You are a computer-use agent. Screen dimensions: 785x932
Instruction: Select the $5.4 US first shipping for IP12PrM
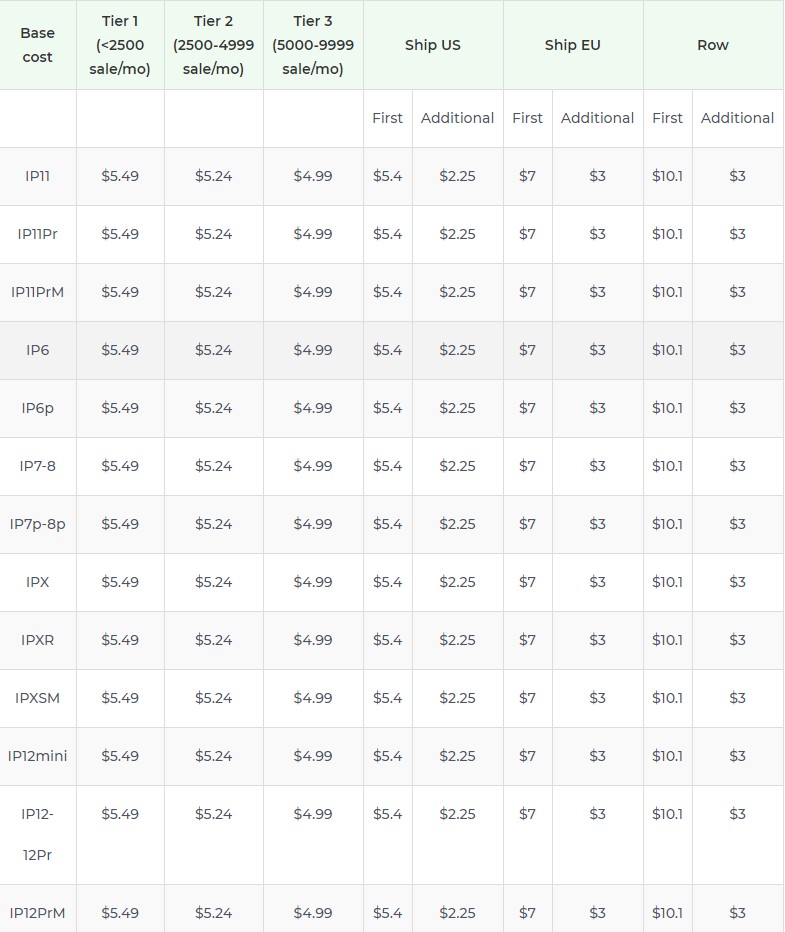pyautogui.click(x=387, y=913)
